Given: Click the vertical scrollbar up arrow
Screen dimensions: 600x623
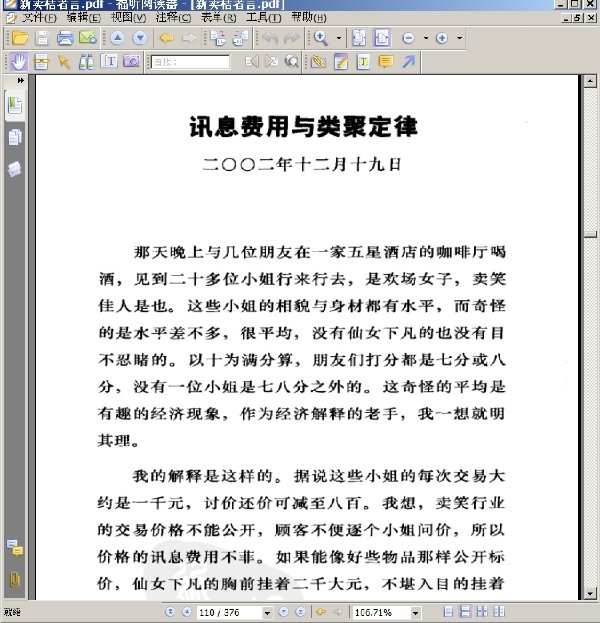Looking at the screenshot, I should pyautogui.click(x=590, y=81).
